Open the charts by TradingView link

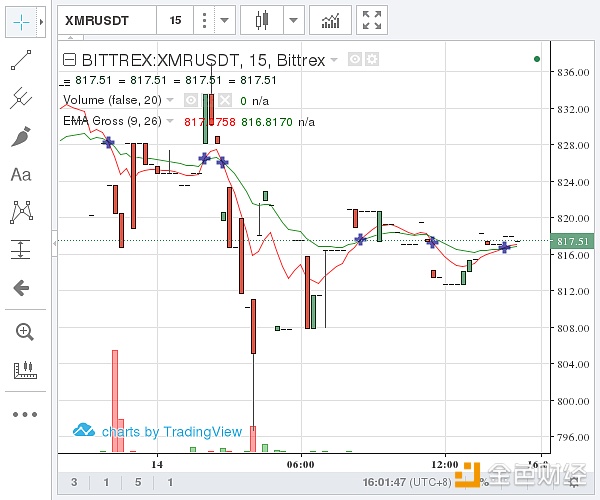coord(158,431)
